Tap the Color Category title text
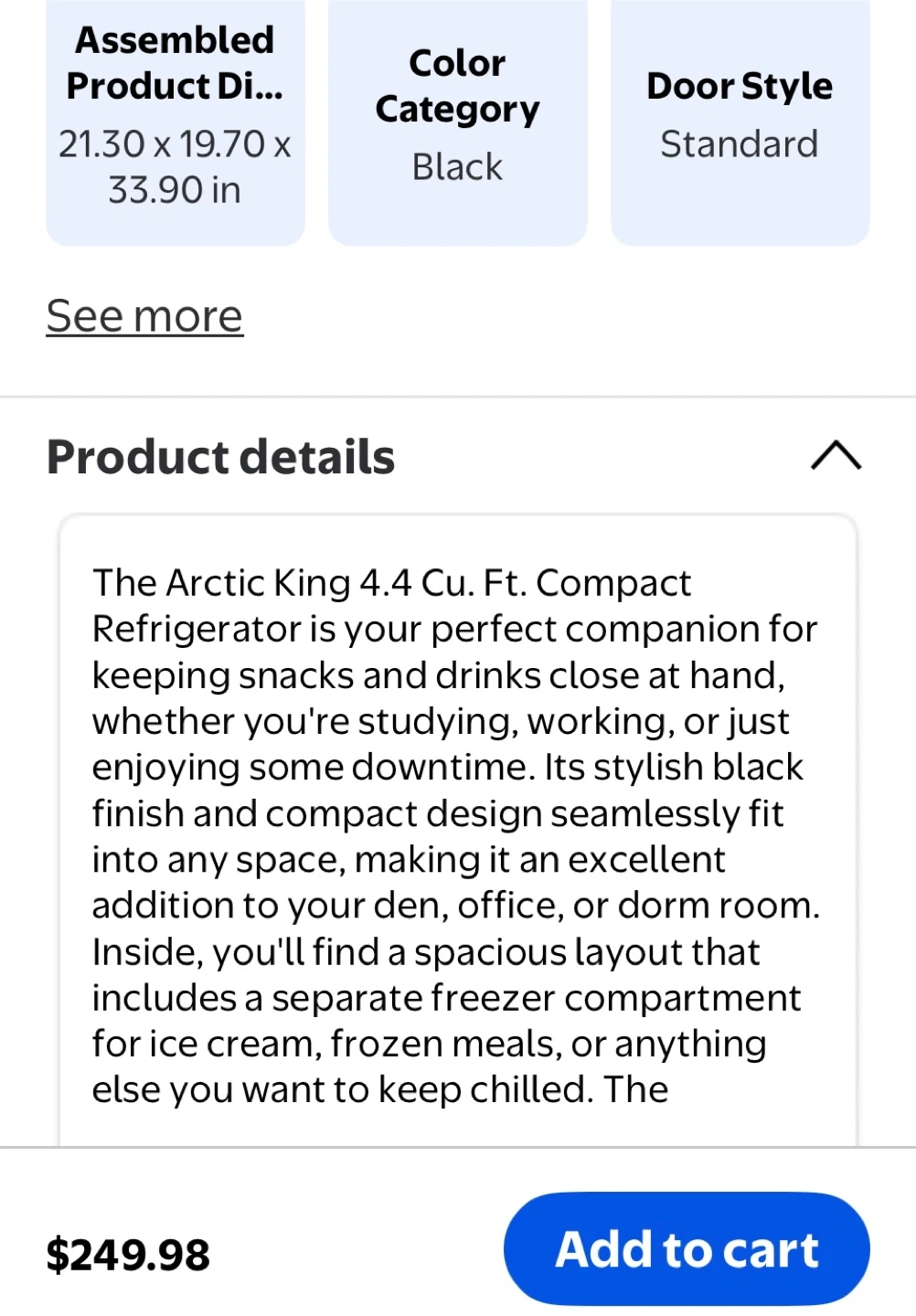Screen dimensions: 916x1316 pos(457,86)
